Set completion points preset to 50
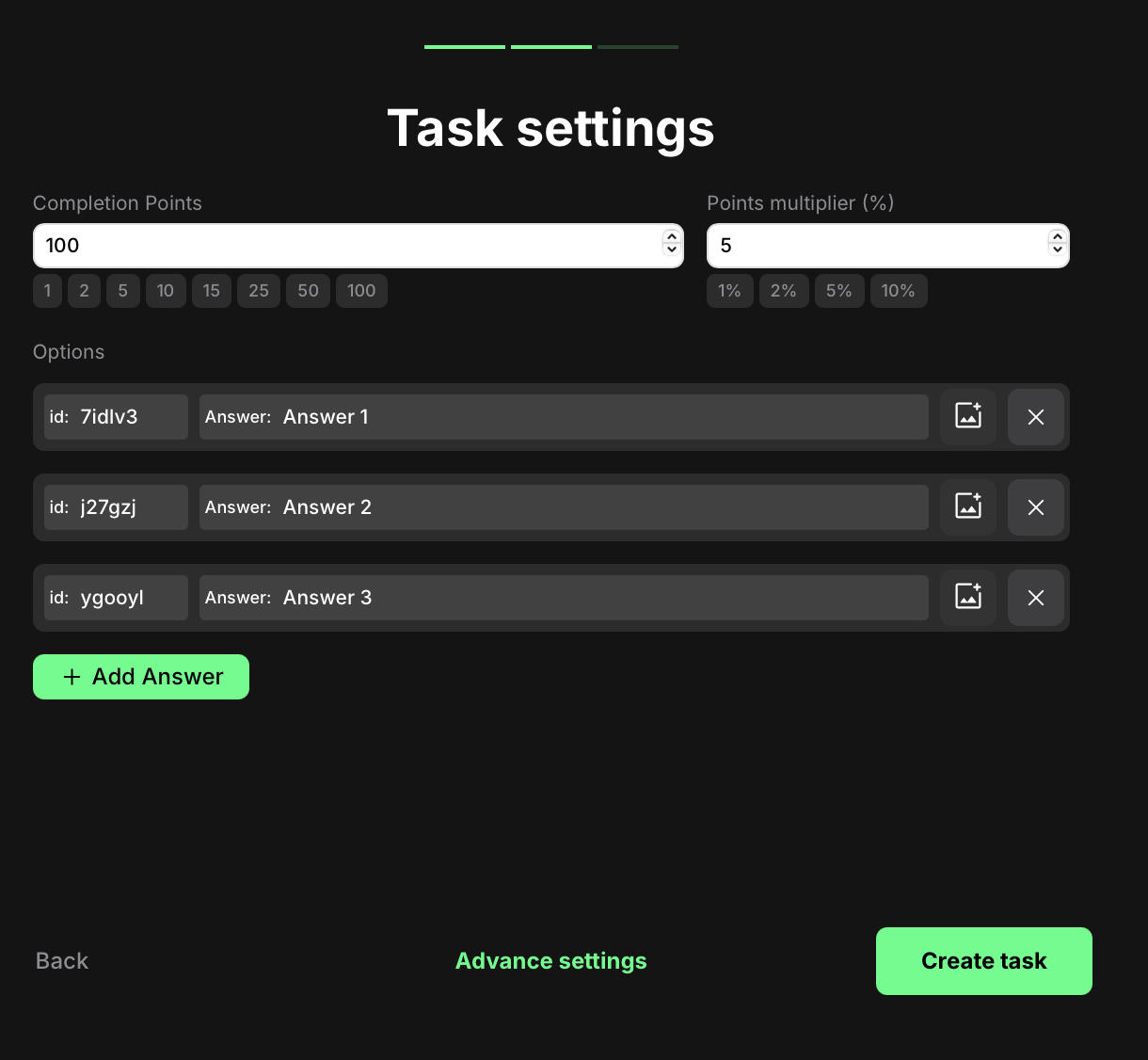This screenshot has width=1148, height=1060. coord(308,291)
